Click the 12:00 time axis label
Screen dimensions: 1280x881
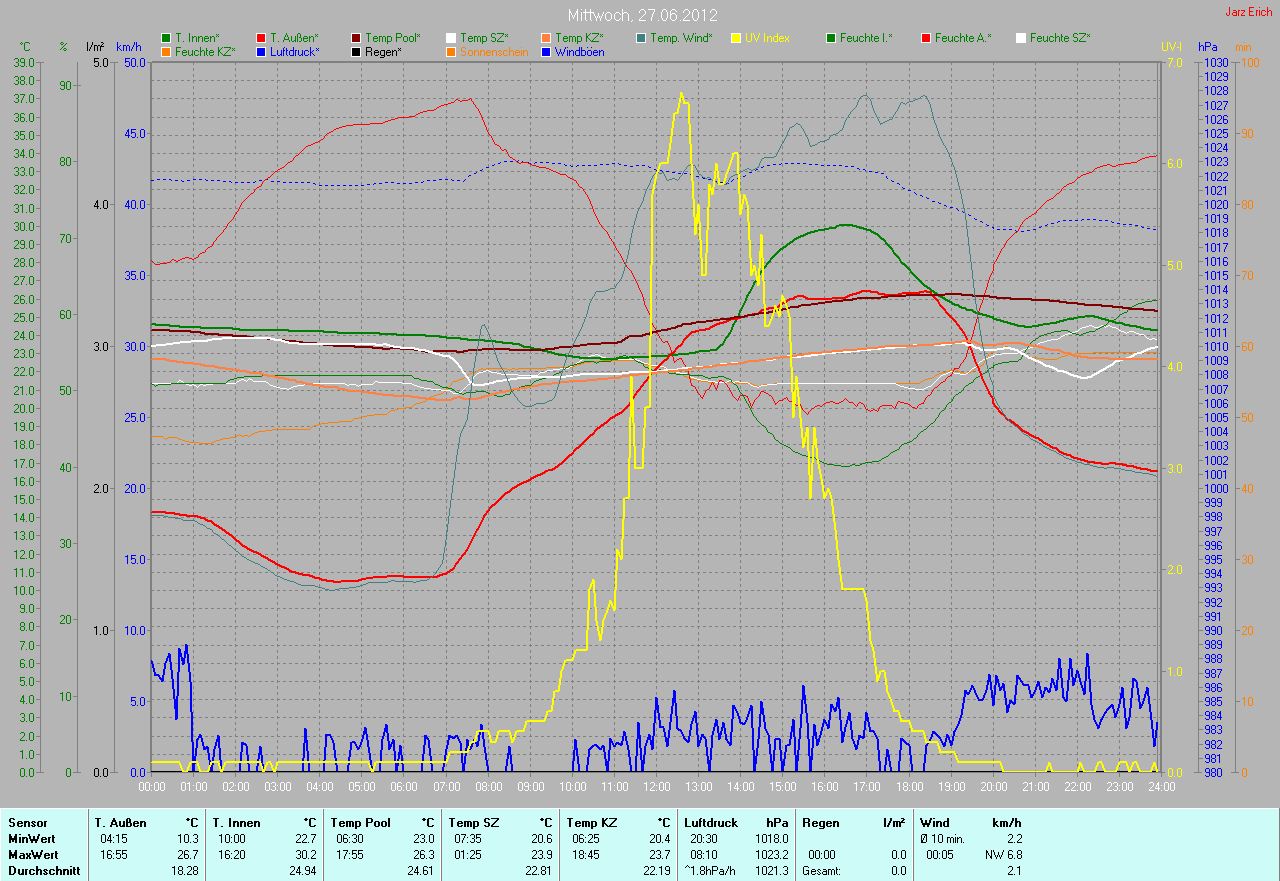pos(656,787)
